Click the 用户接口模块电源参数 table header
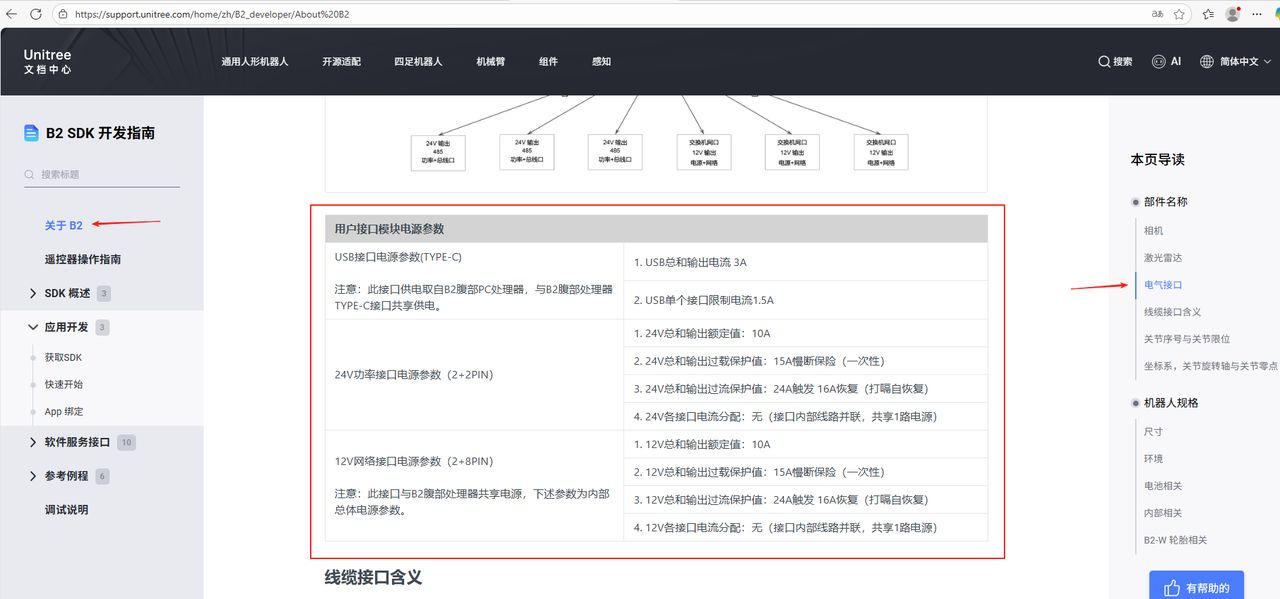 (x=656, y=229)
